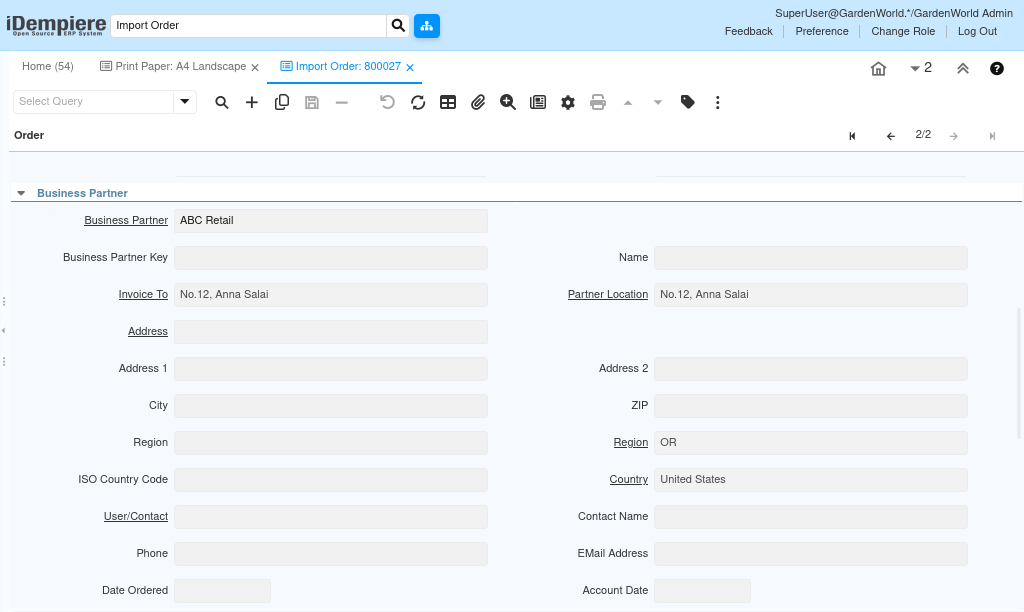This screenshot has width=1024, height=612.
Task: Click the Feedback link
Action: tap(748, 31)
